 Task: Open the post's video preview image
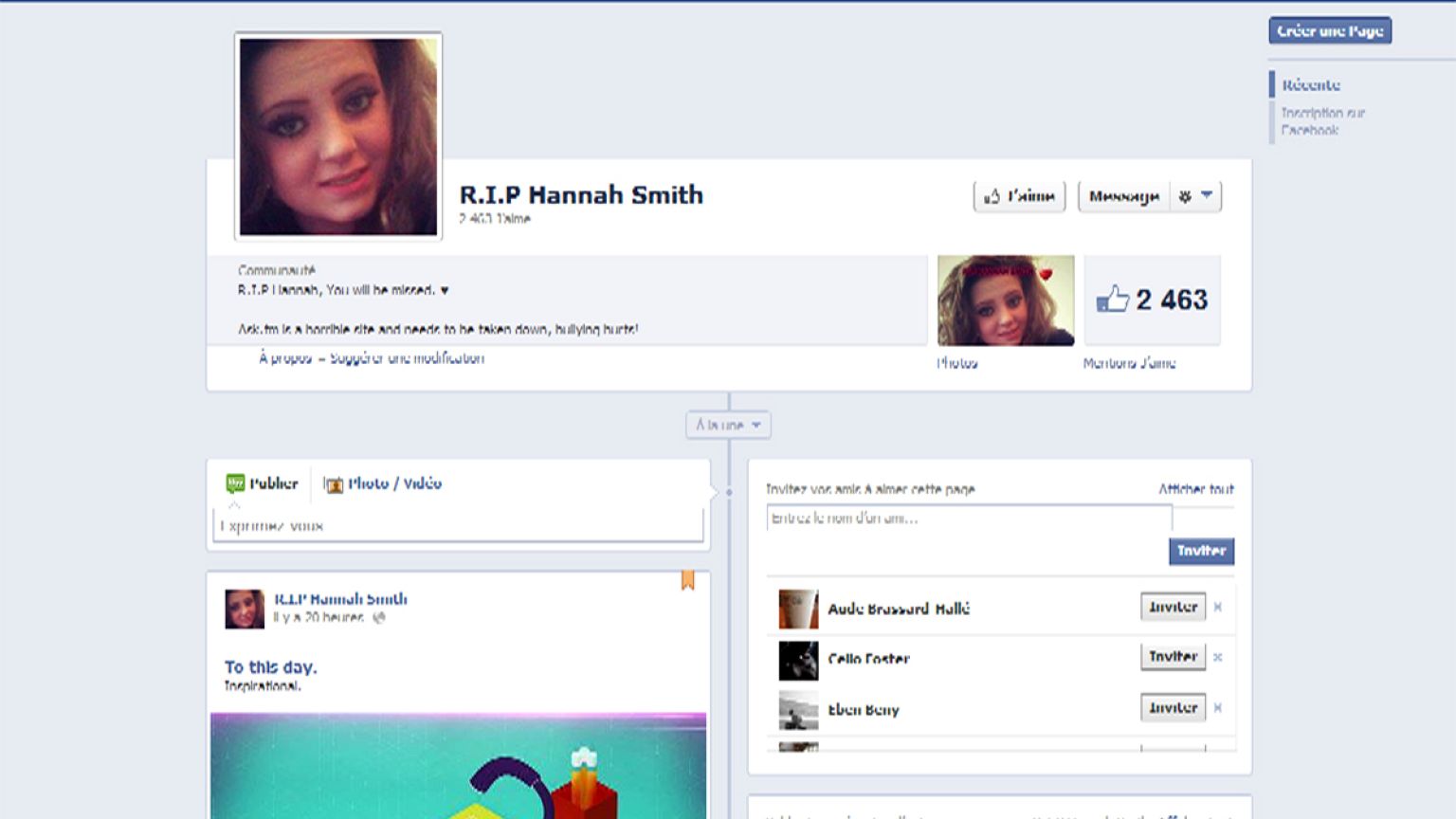click(458, 766)
